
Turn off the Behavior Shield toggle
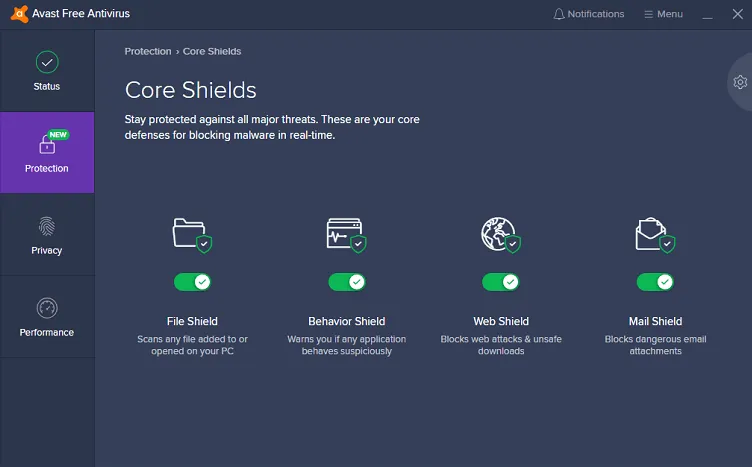click(347, 282)
